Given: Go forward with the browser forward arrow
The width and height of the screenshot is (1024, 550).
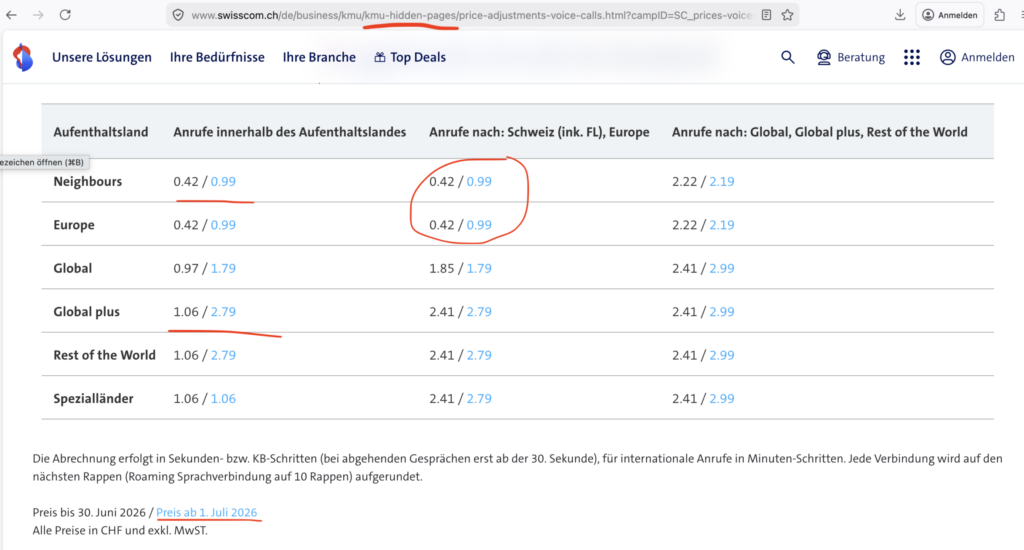Looking at the screenshot, I should 38,14.
